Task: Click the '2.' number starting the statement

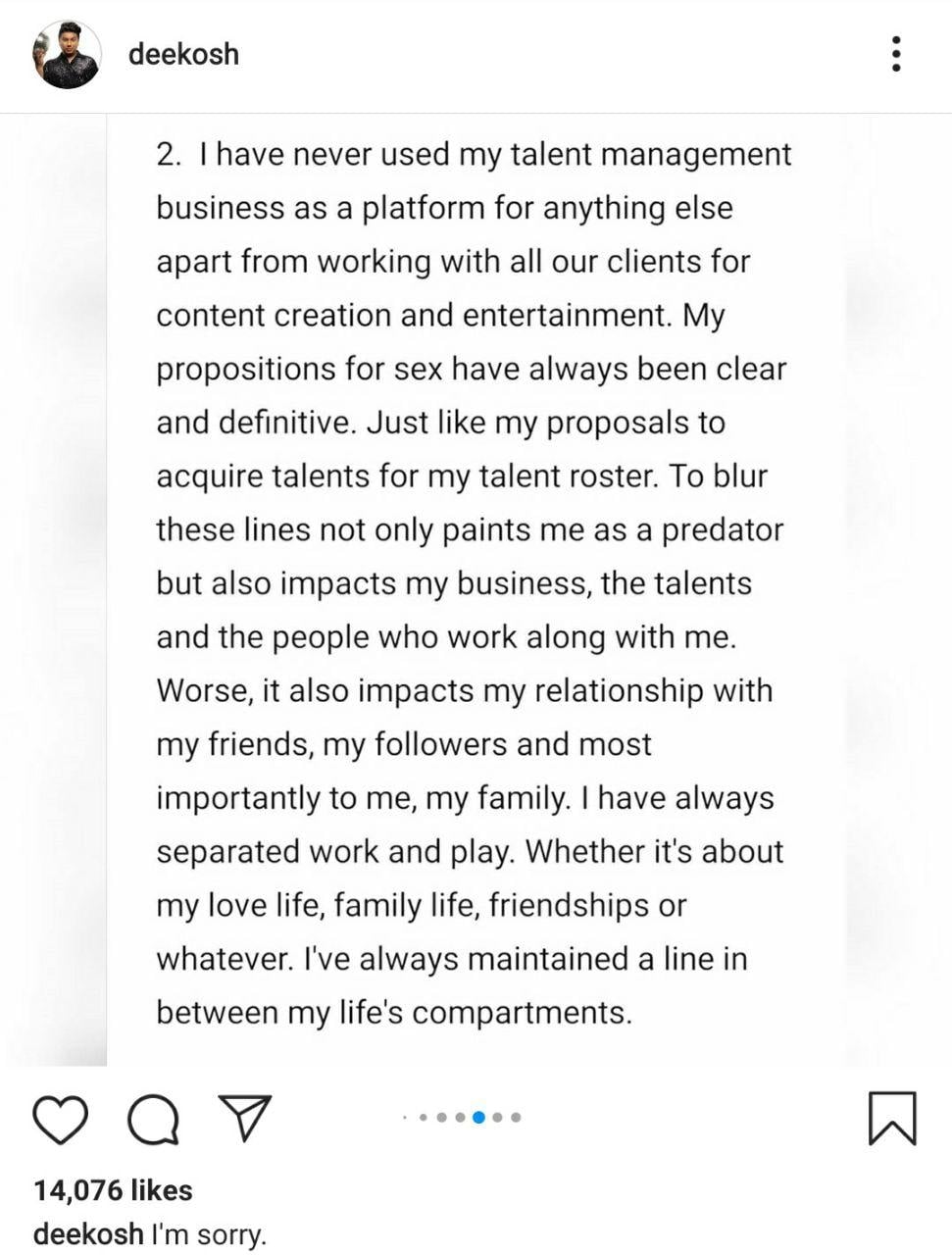Action: click(x=169, y=155)
